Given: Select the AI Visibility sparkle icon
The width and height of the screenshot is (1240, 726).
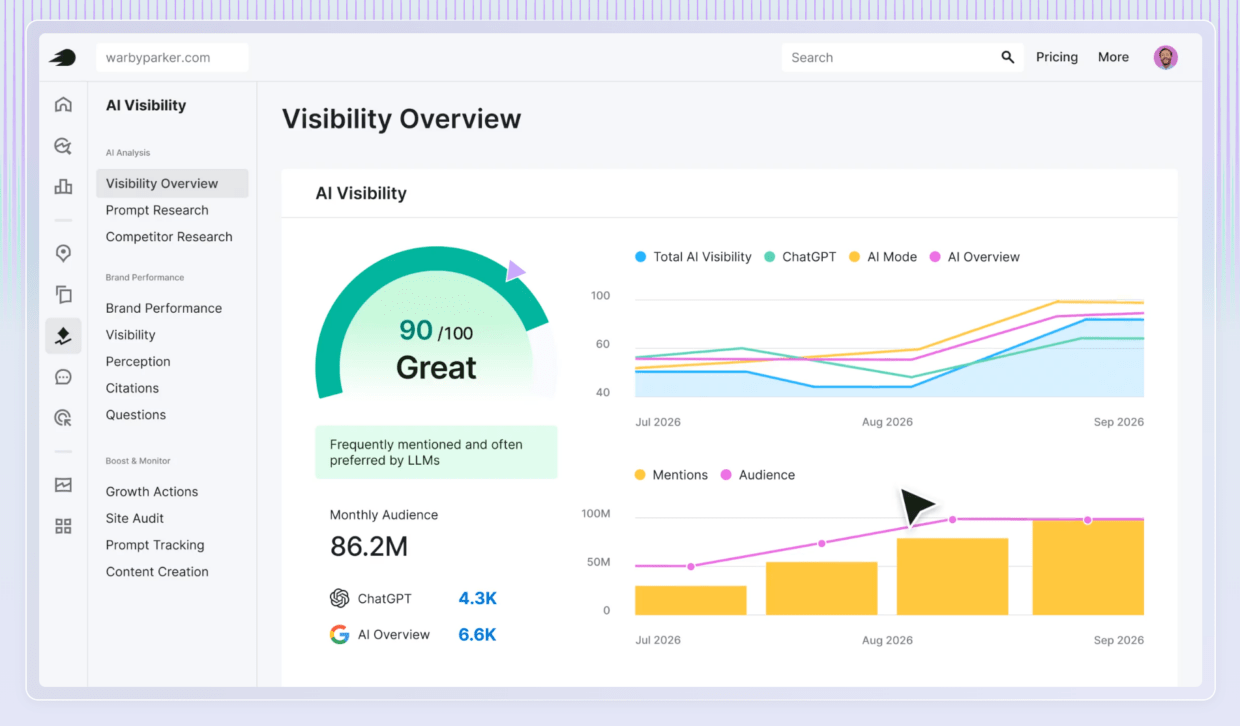Looking at the screenshot, I should 63,336.
